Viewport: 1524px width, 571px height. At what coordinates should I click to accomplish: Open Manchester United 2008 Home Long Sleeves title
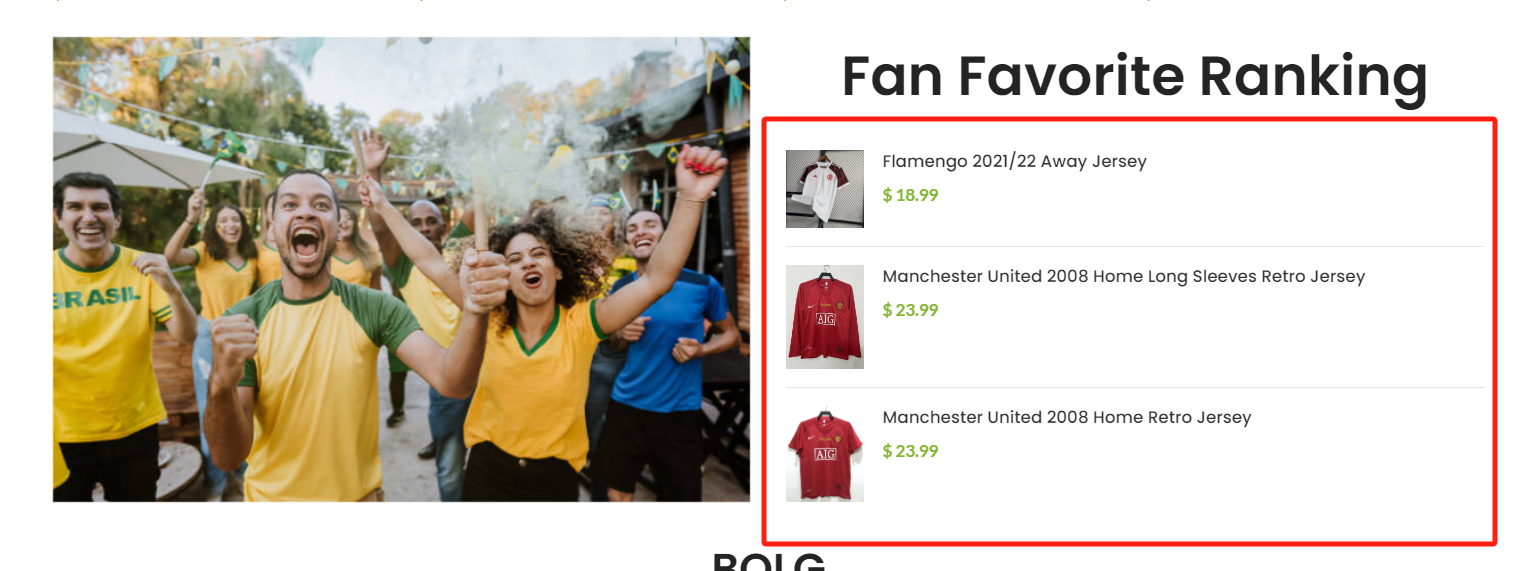(x=1123, y=276)
